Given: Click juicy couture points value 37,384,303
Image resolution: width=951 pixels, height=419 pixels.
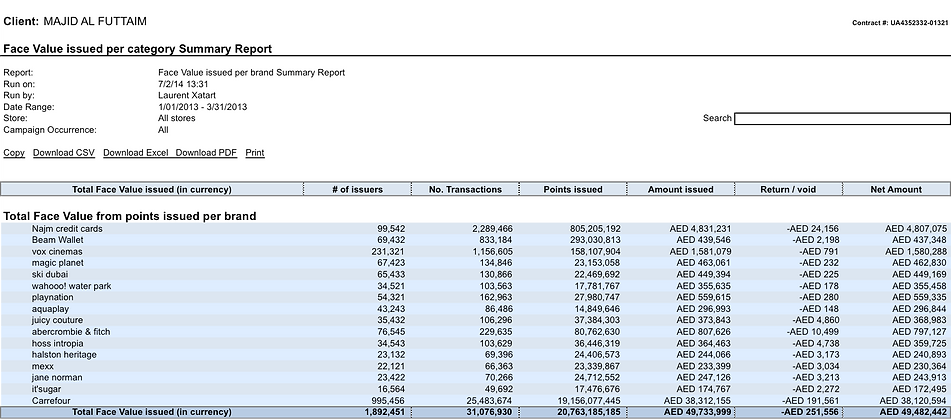Looking at the screenshot, I should pos(597,320).
